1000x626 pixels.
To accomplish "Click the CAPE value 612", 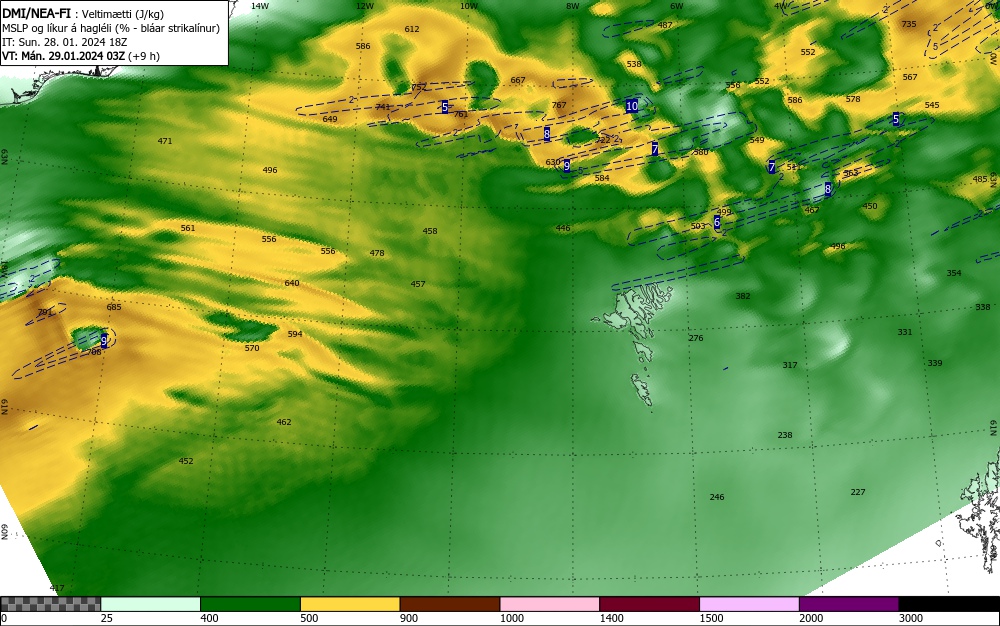I will (x=412, y=29).
